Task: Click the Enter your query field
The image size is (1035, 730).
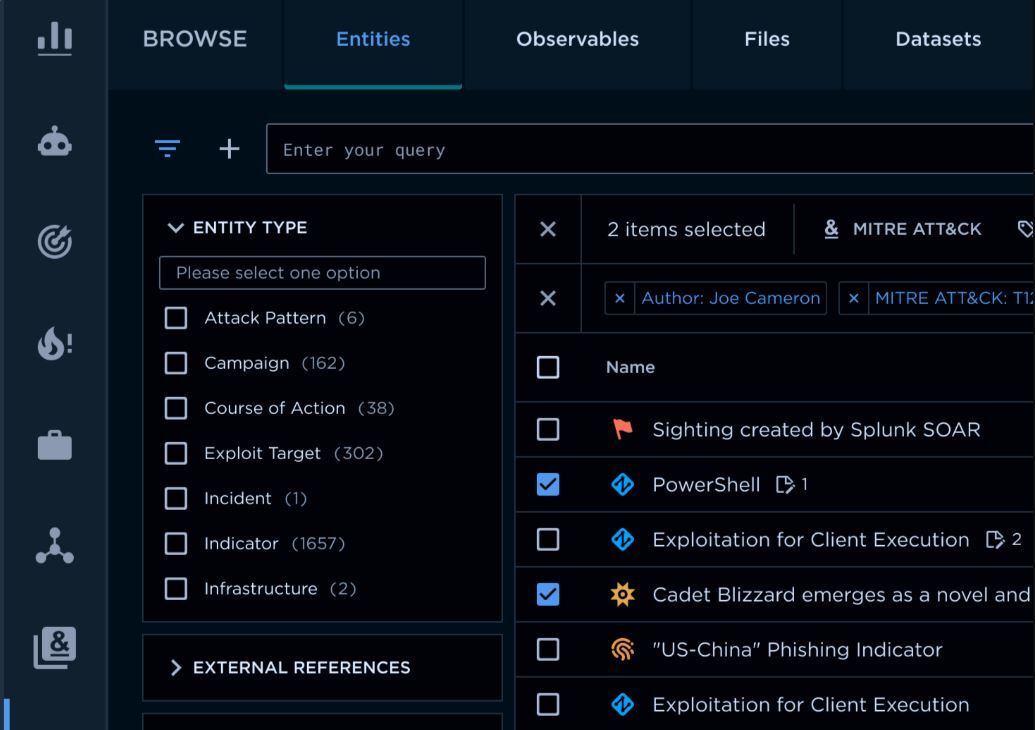Action: [x=650, y=150]
